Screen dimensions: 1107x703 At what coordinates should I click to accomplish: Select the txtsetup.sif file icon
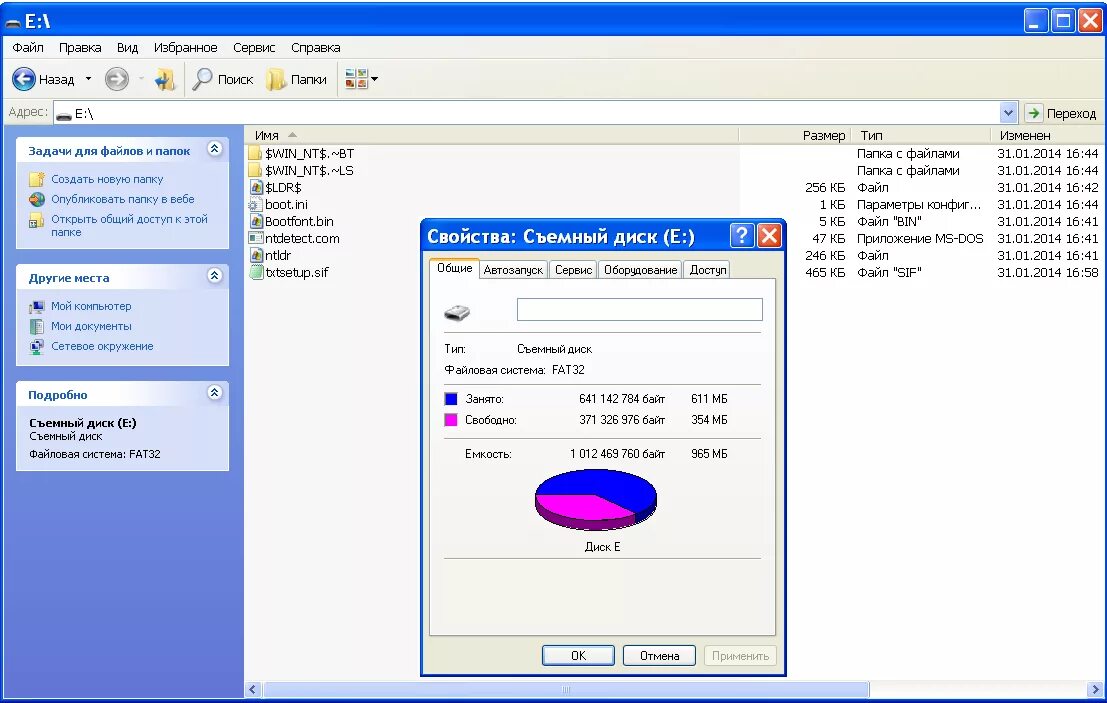(x=256, y=272)
